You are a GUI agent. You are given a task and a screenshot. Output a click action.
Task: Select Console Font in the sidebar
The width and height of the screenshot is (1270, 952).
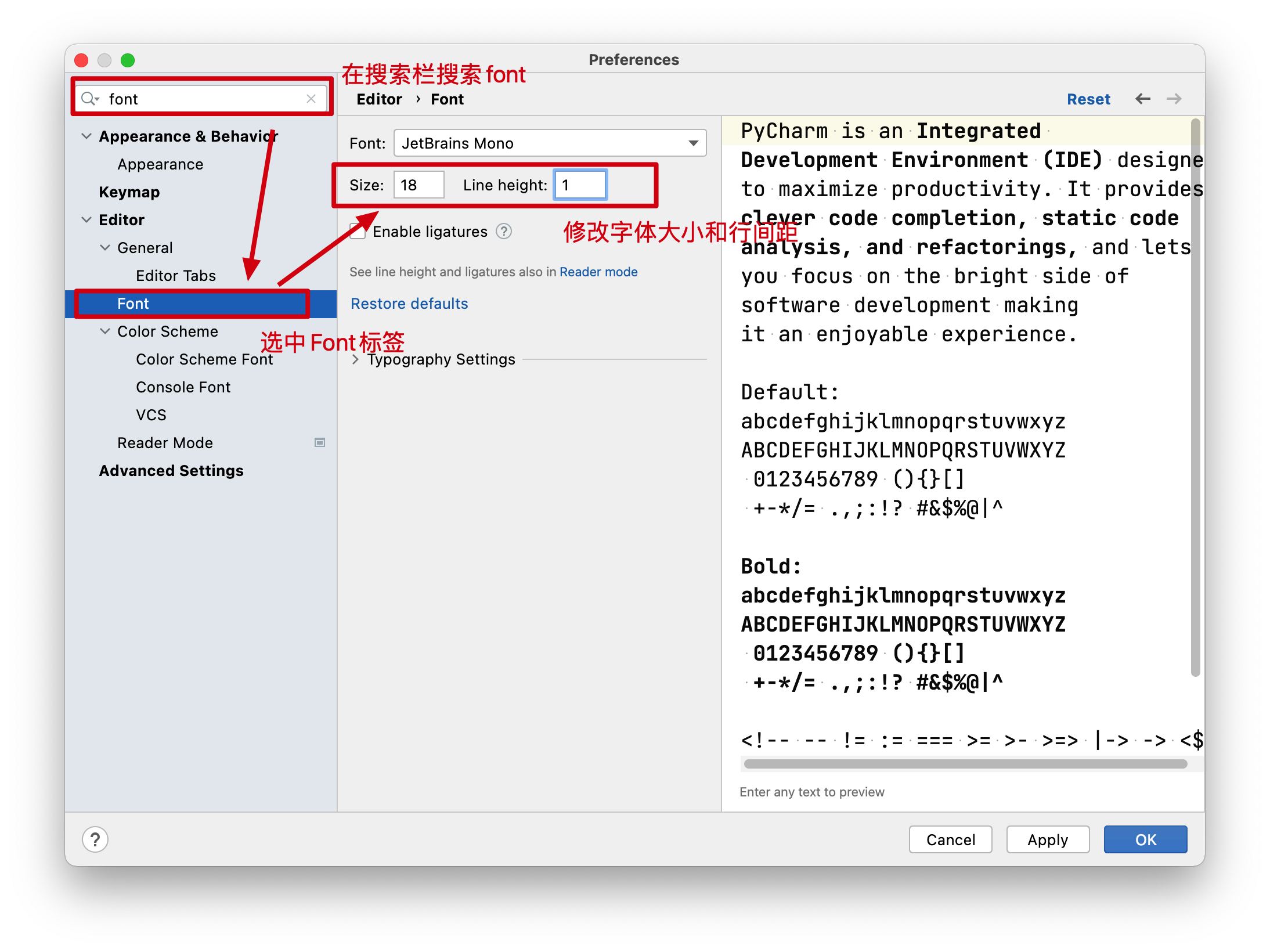point(183,387)
